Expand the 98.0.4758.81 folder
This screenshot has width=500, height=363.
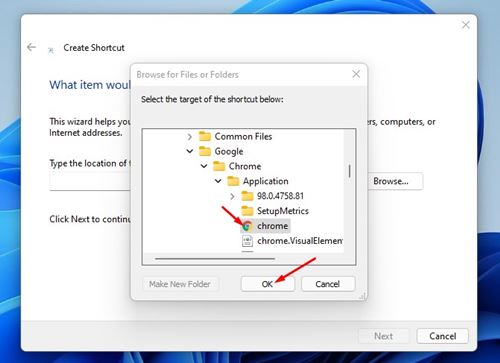point(232,196)
